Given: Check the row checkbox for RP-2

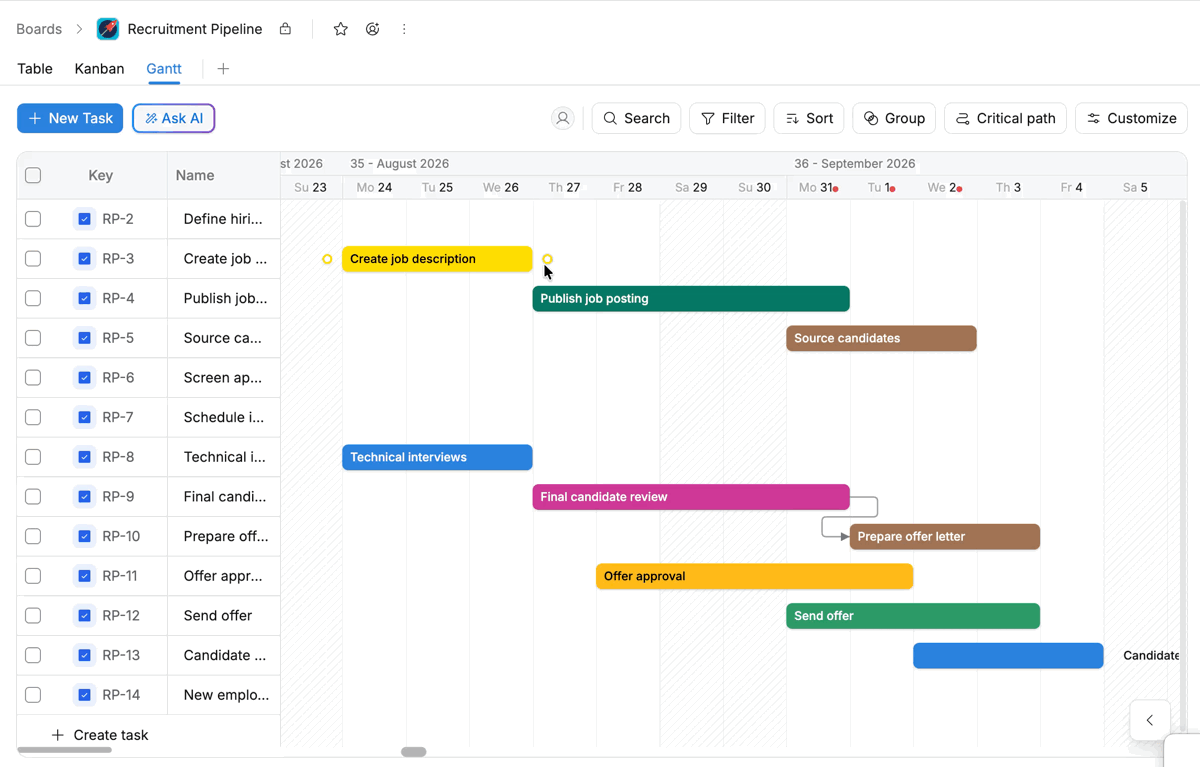Looking at the screenshot, I should [x=33, y=219].
